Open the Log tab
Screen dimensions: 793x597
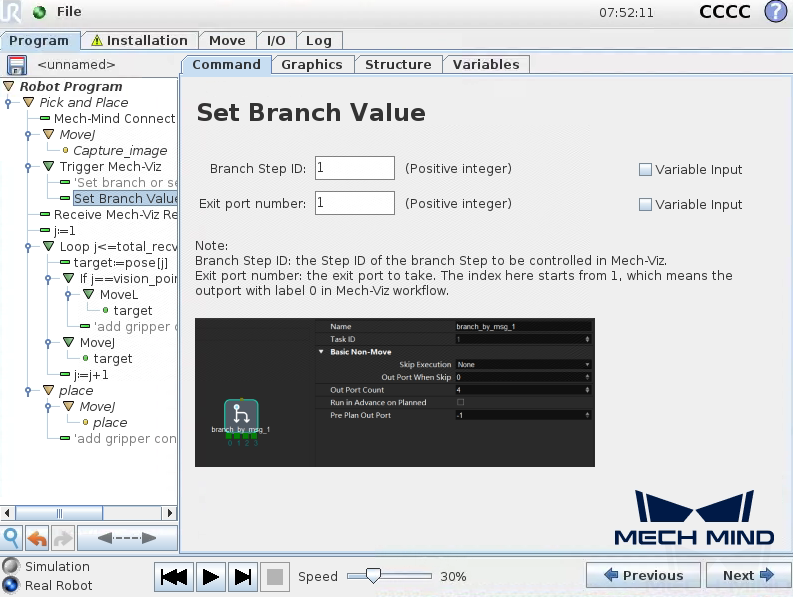(319, 40)
